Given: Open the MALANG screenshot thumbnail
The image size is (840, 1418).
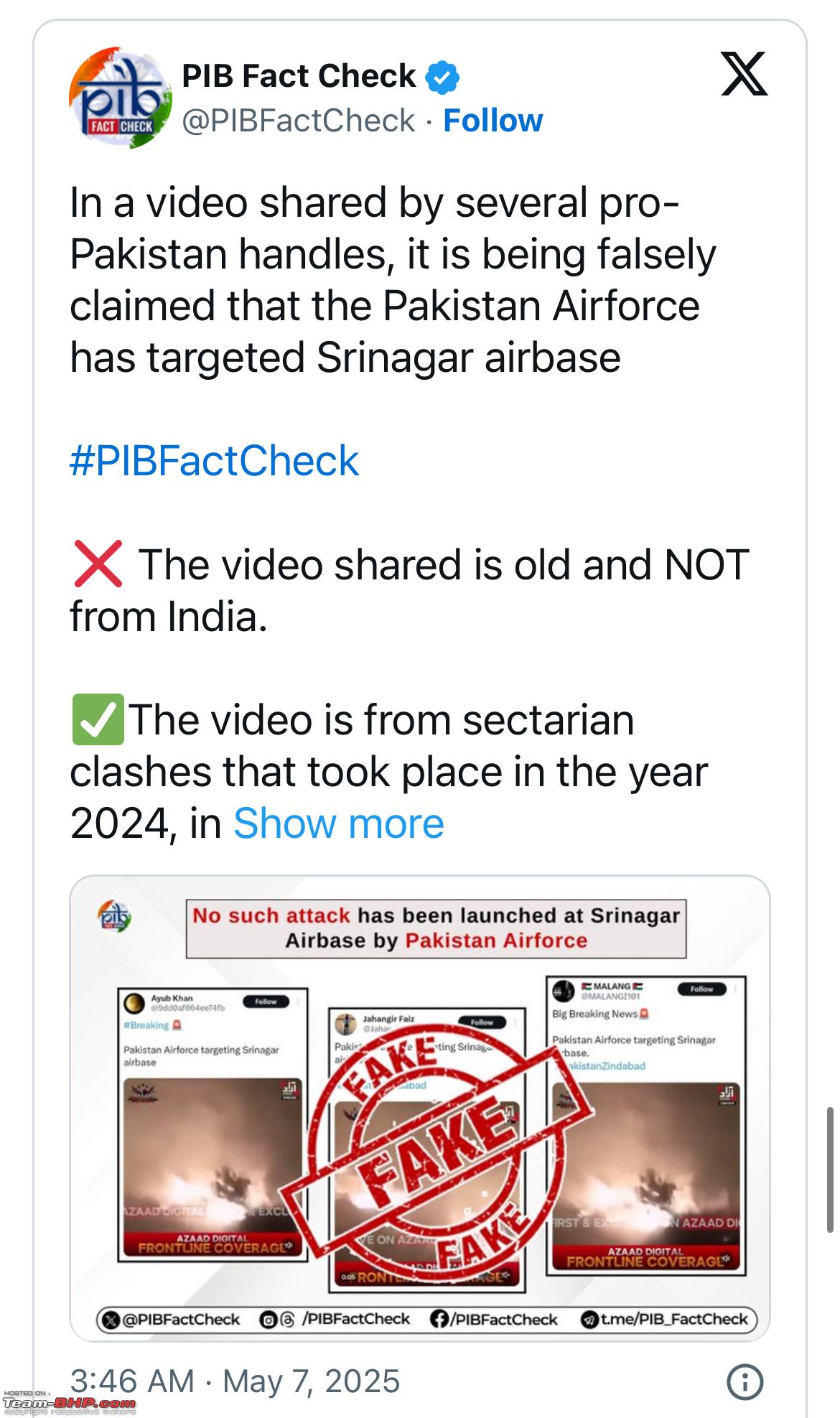Looking at the screenshot, I should pos(646,1126).
